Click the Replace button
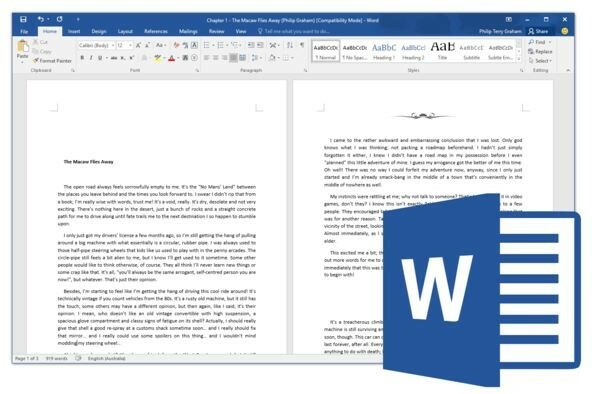 [540, 51]
